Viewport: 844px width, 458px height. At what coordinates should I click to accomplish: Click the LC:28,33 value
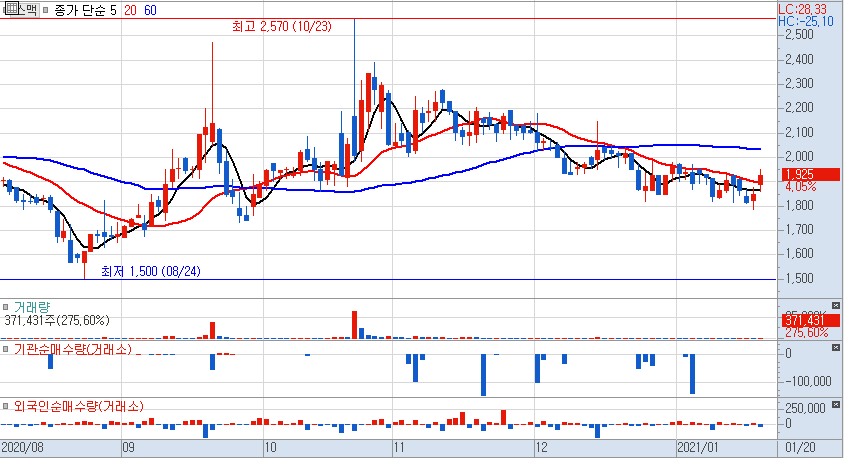803,9
